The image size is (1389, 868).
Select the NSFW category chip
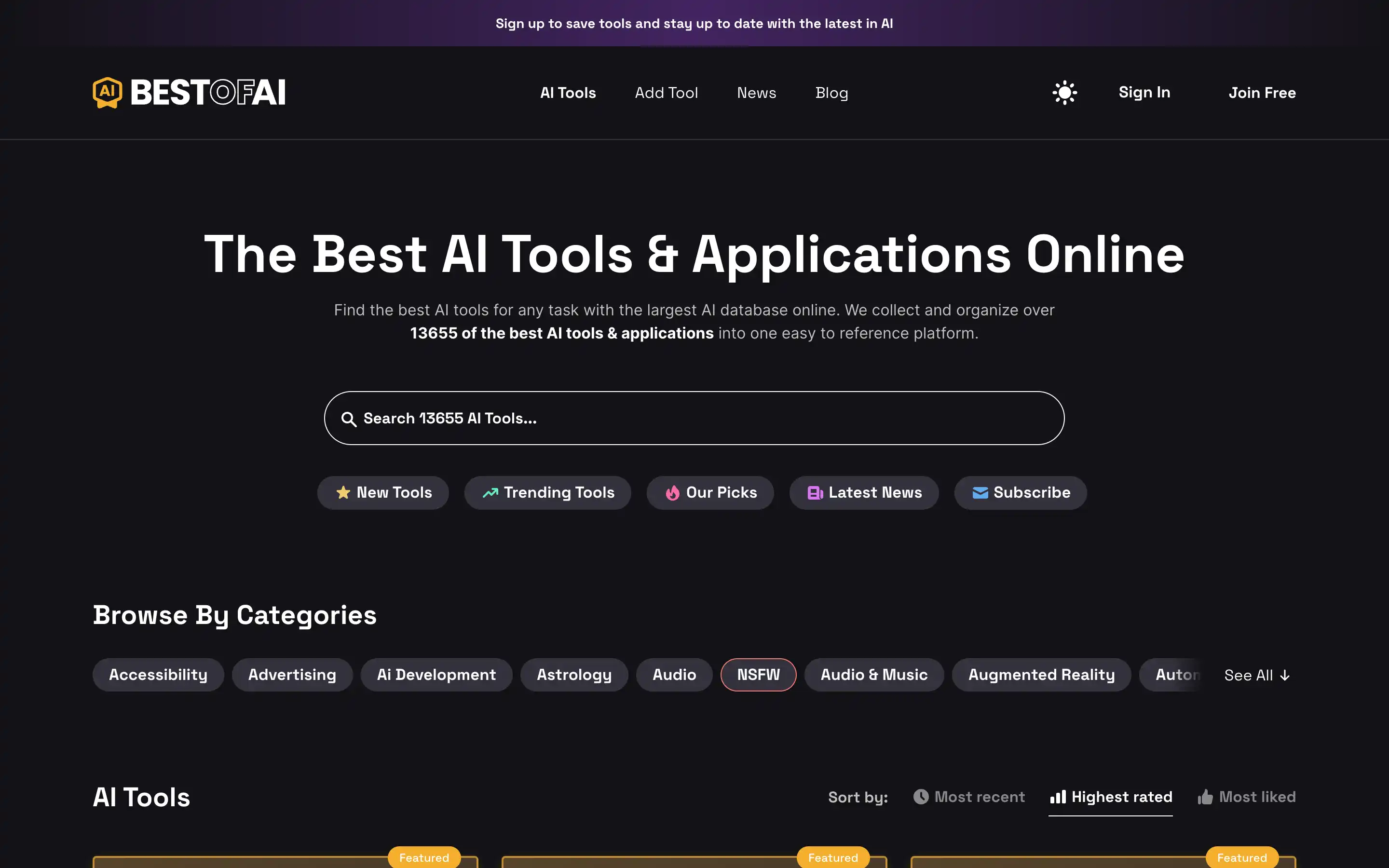pyautogui.click(x=758, y=675)
